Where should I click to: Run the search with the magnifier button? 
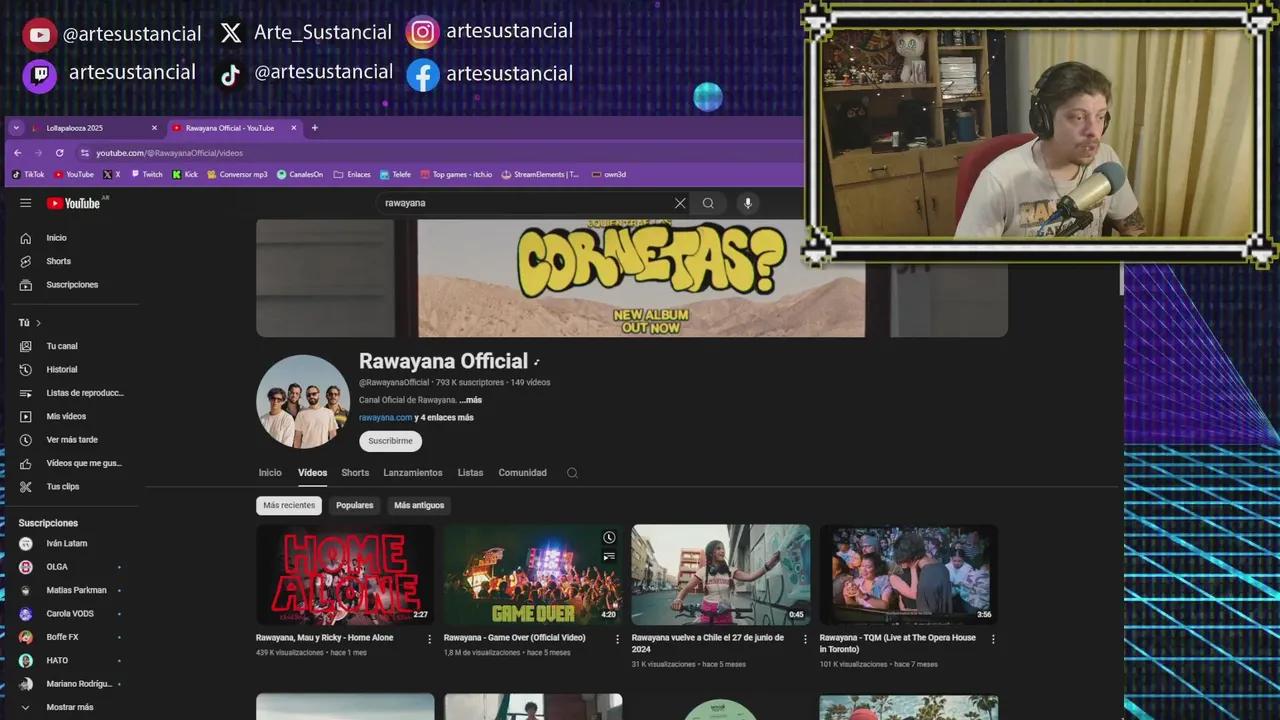(708, 203)
